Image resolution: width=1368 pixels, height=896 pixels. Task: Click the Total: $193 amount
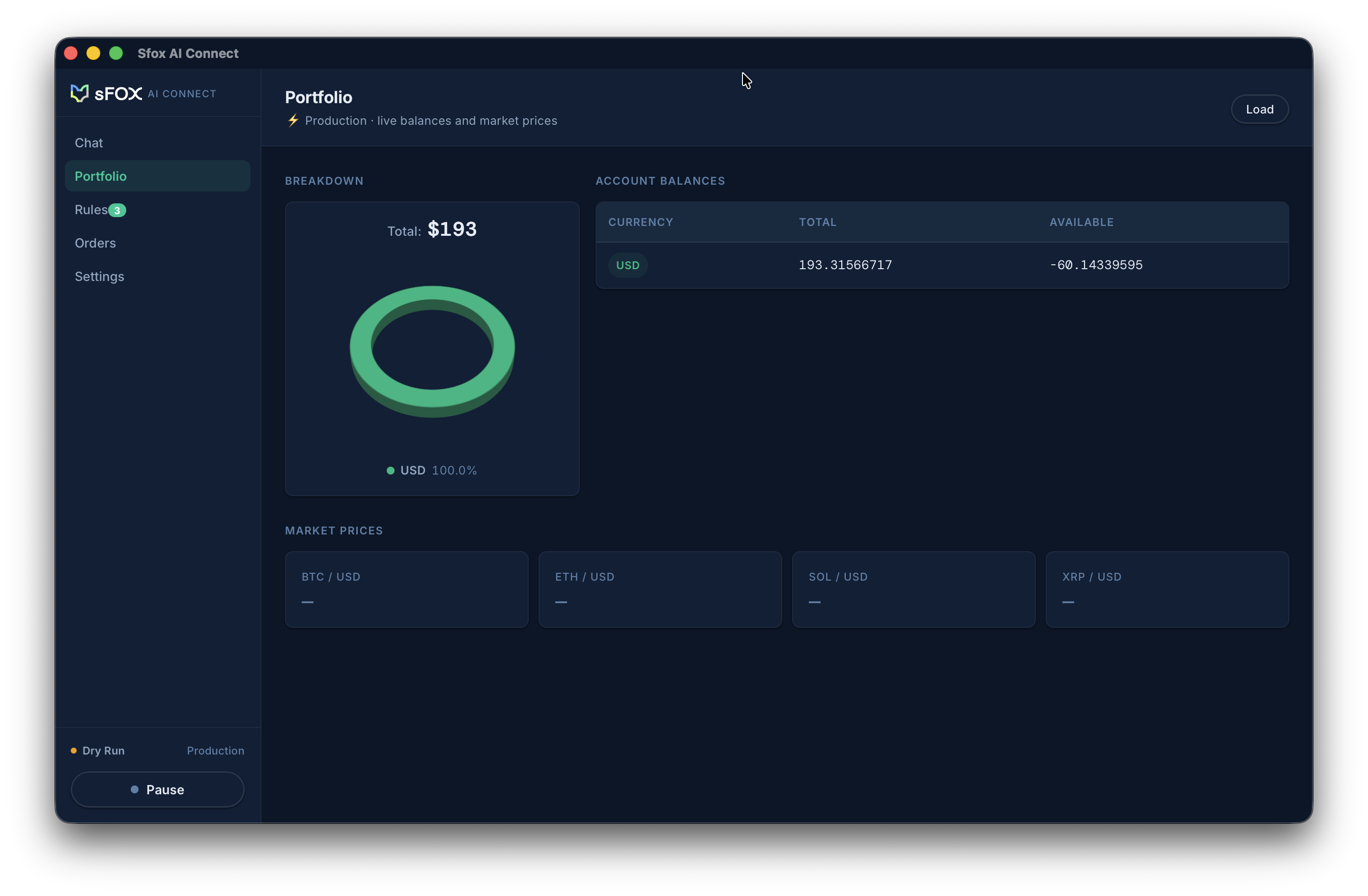click(x=431, y=230)
